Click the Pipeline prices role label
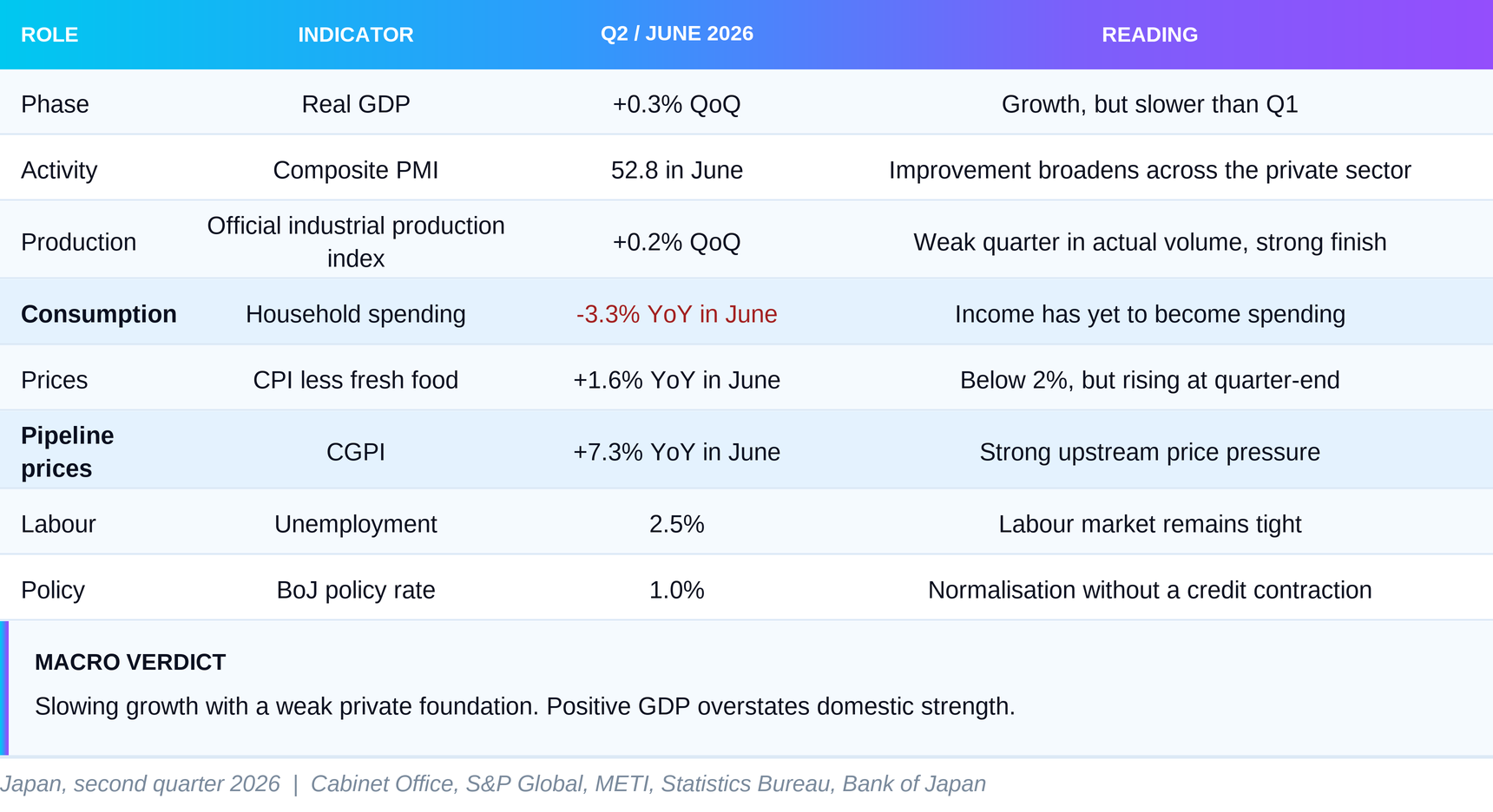This screenshot has height=812, width=1493. coord(68,452)
